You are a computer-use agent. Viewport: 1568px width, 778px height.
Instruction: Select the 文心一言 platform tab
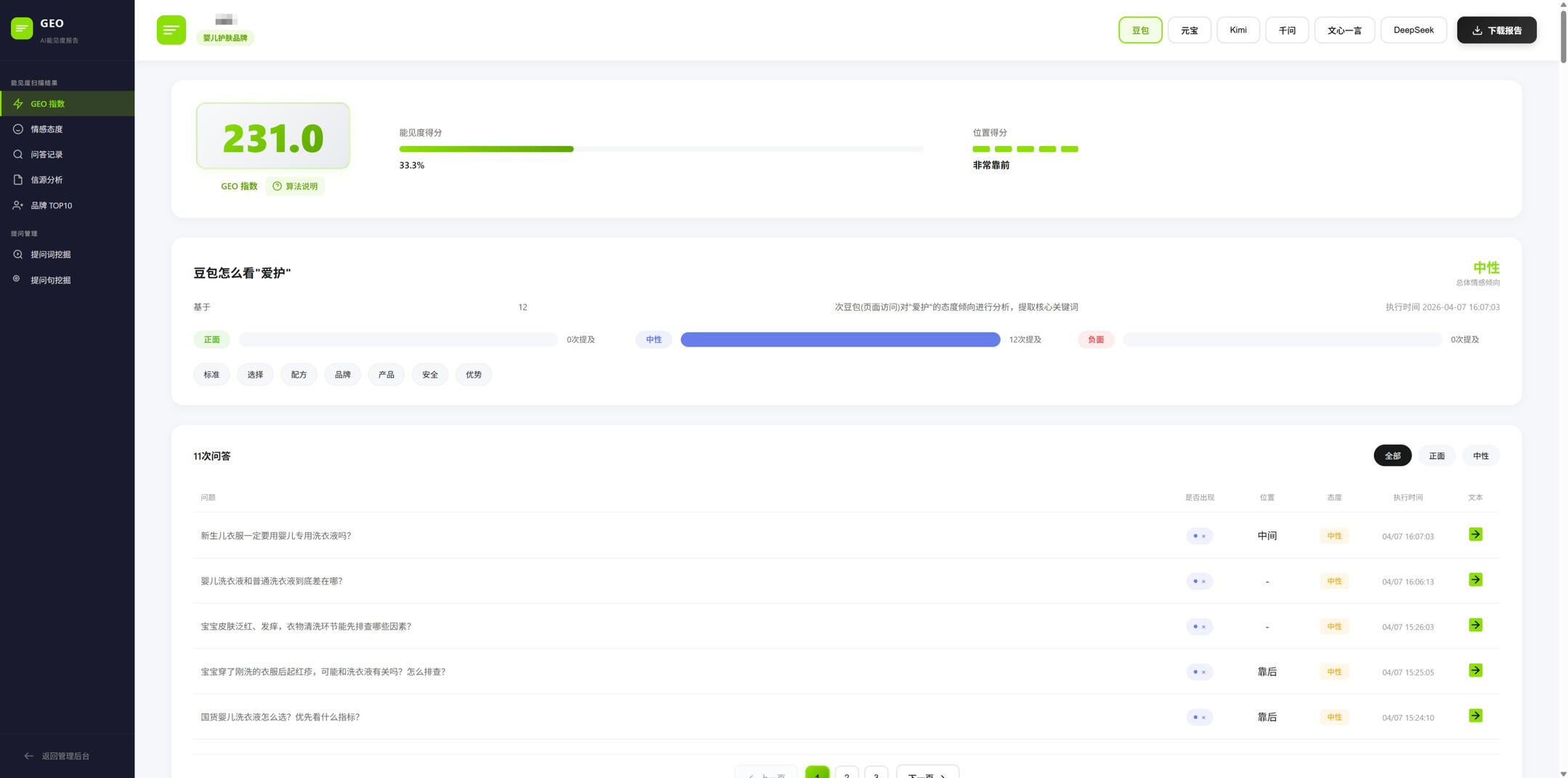point(1344,31)
